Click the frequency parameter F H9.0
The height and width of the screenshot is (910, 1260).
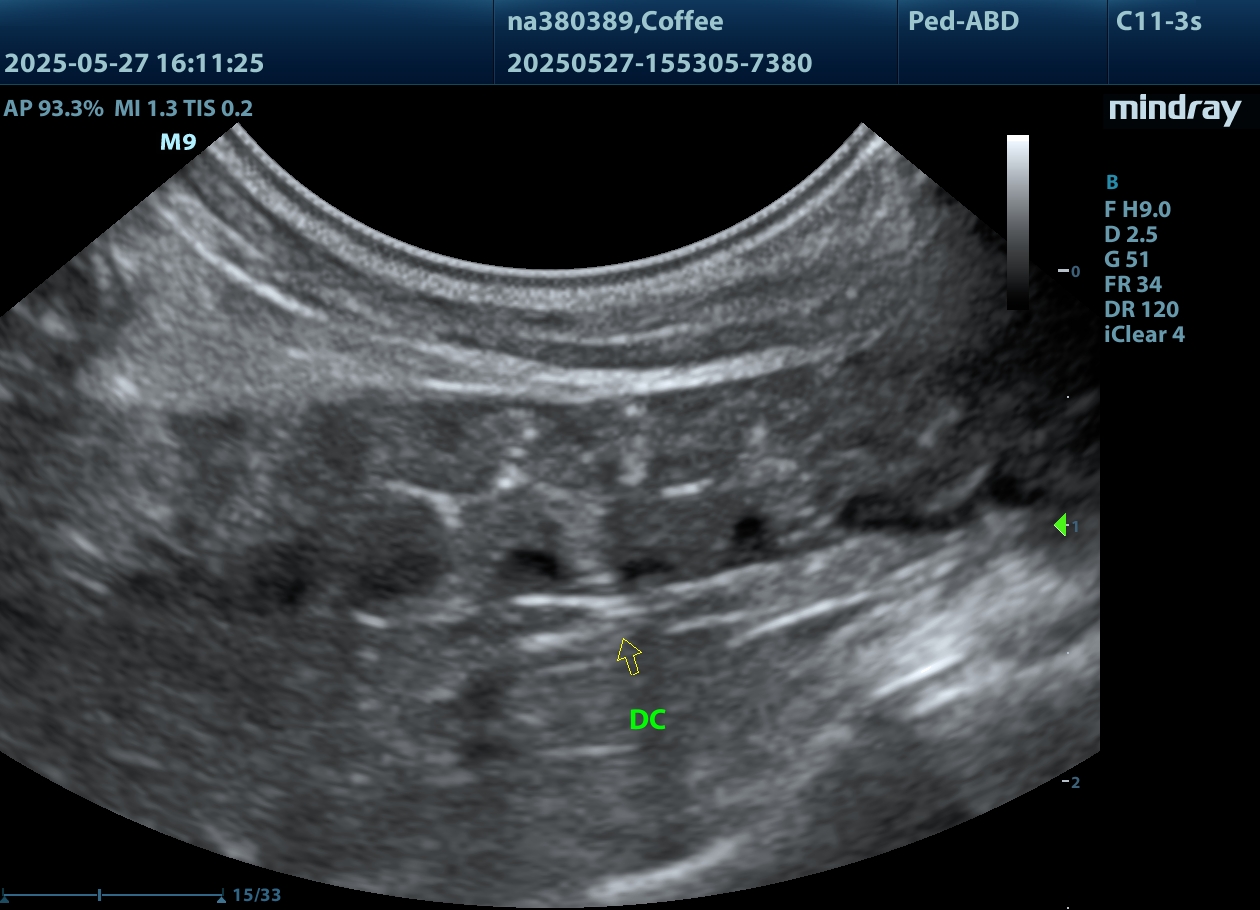tap(1137, 209)
